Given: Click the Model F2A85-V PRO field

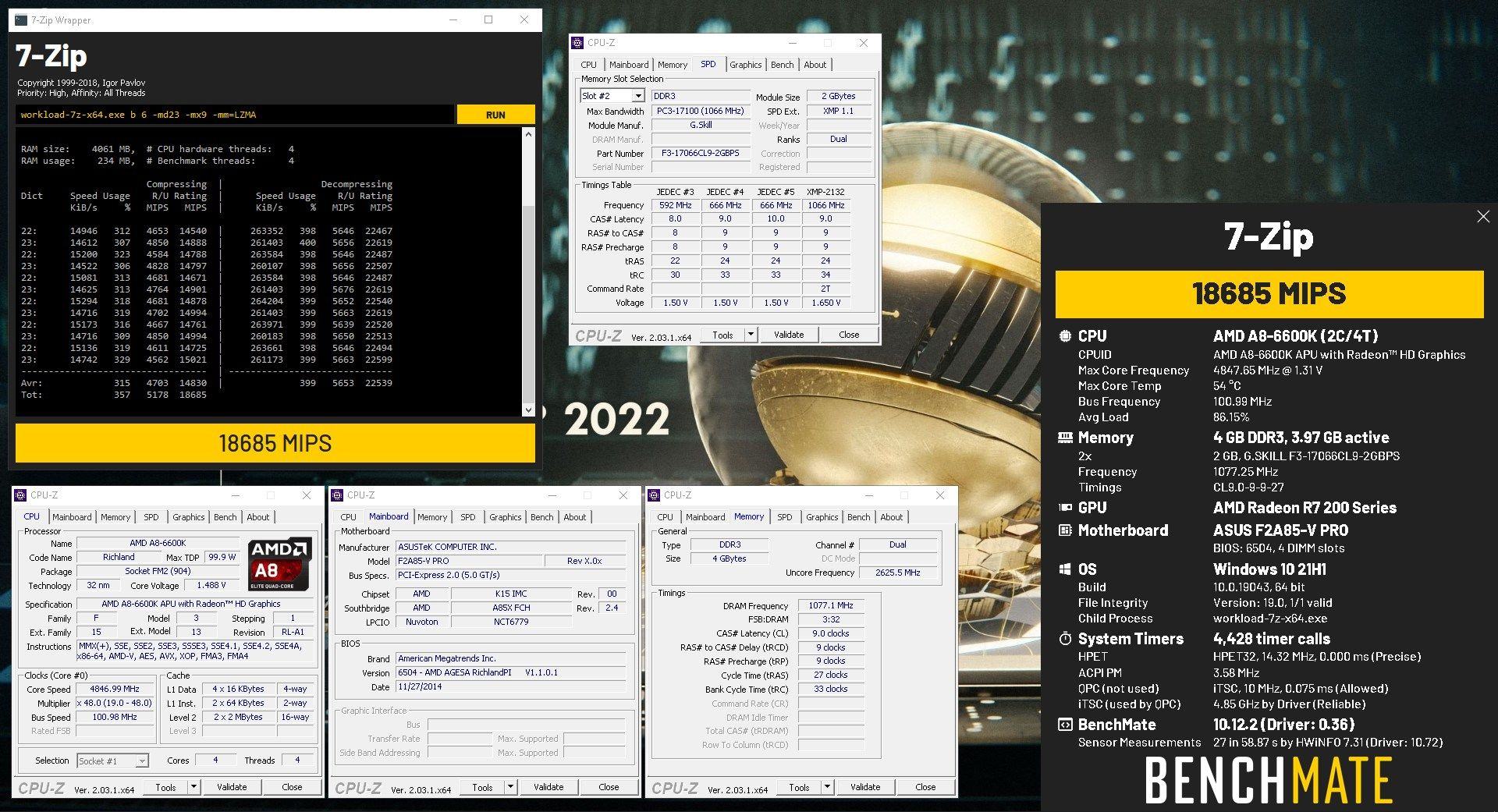Looking at the screenshot, I should pyautogui.click(x=468, y=562).
